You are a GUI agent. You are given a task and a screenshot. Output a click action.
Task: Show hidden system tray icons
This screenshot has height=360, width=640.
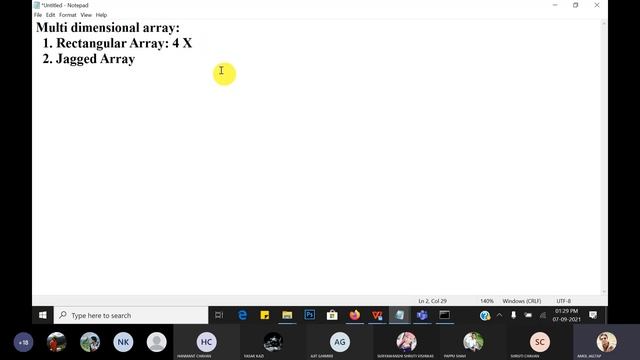499,315
